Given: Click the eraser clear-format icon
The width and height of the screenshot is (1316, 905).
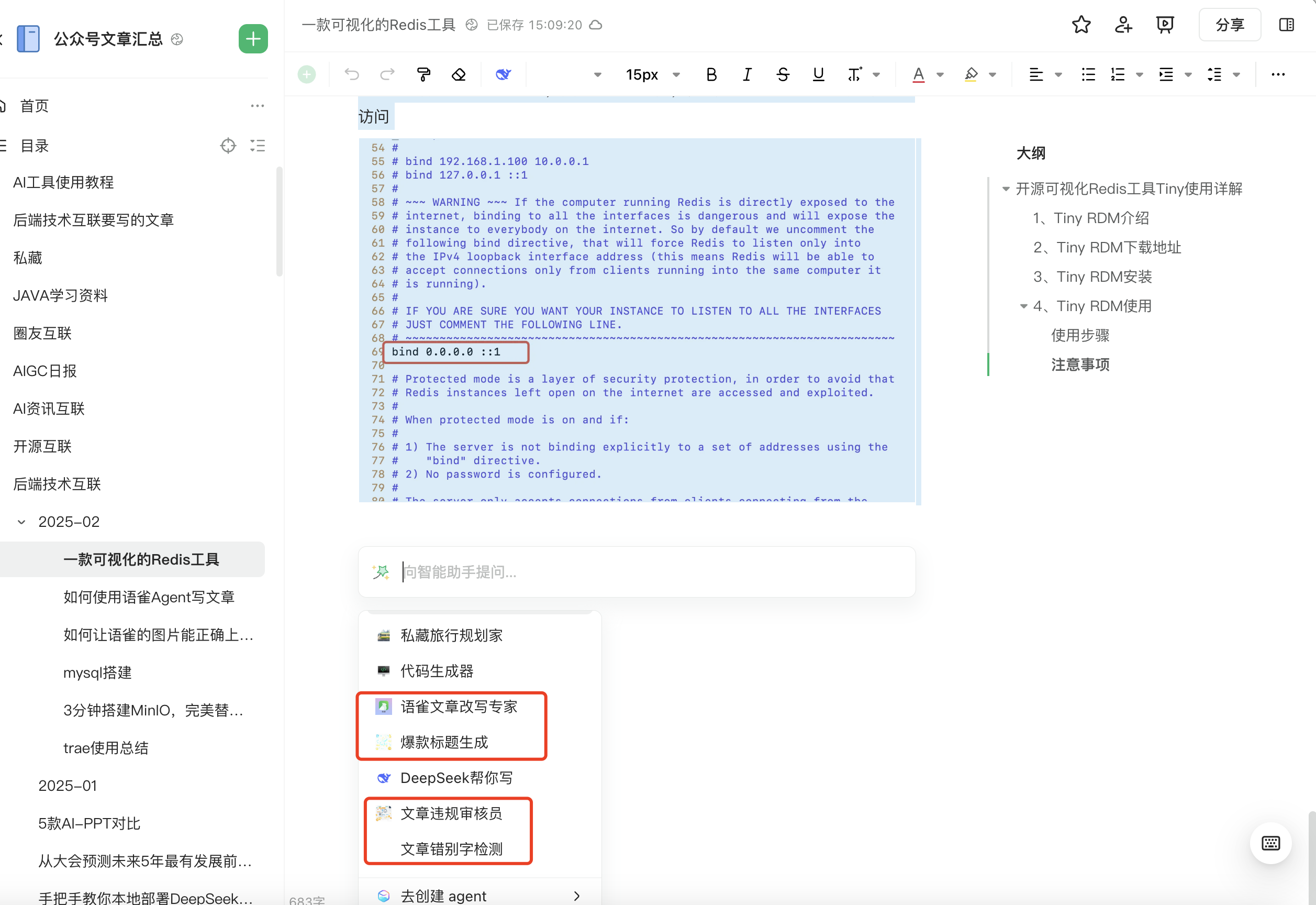Looking at the screenshot, I should [x=459, y=74].
